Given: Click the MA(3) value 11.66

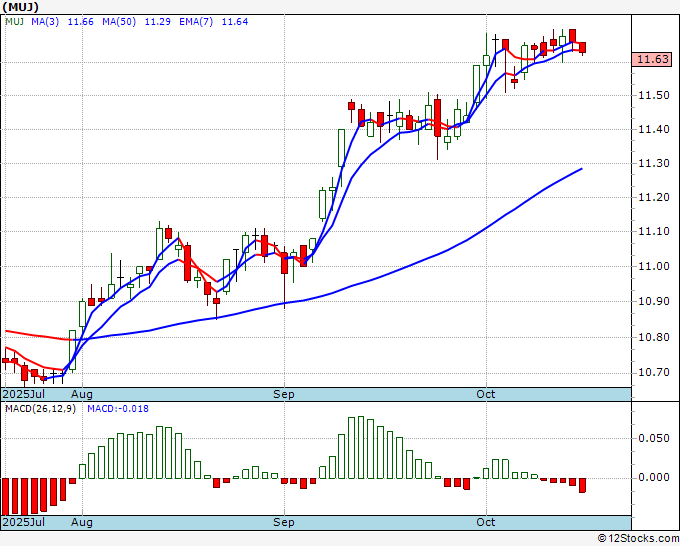Looking at the screenshot, I should pyautogui.click(x=81, y=21).
